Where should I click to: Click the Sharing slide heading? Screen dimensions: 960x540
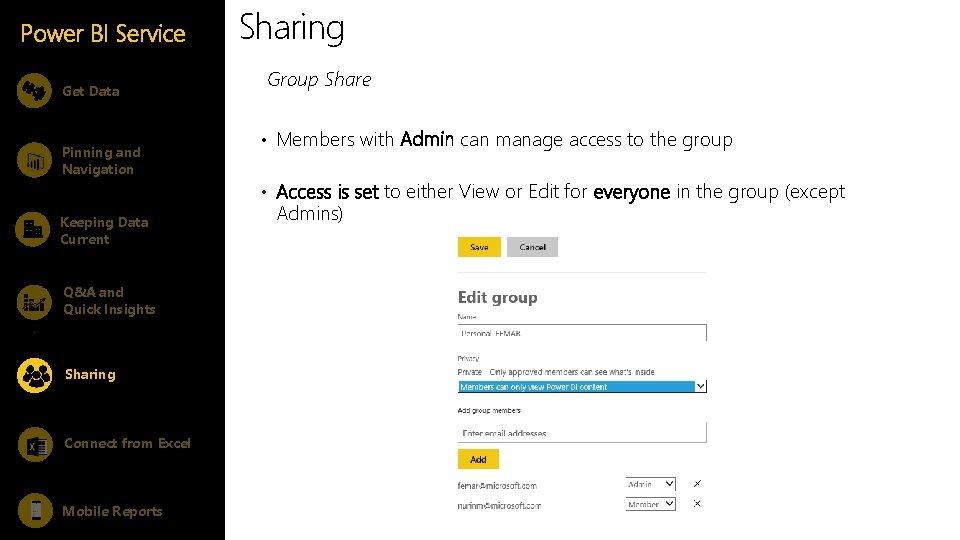click(291, 28)
